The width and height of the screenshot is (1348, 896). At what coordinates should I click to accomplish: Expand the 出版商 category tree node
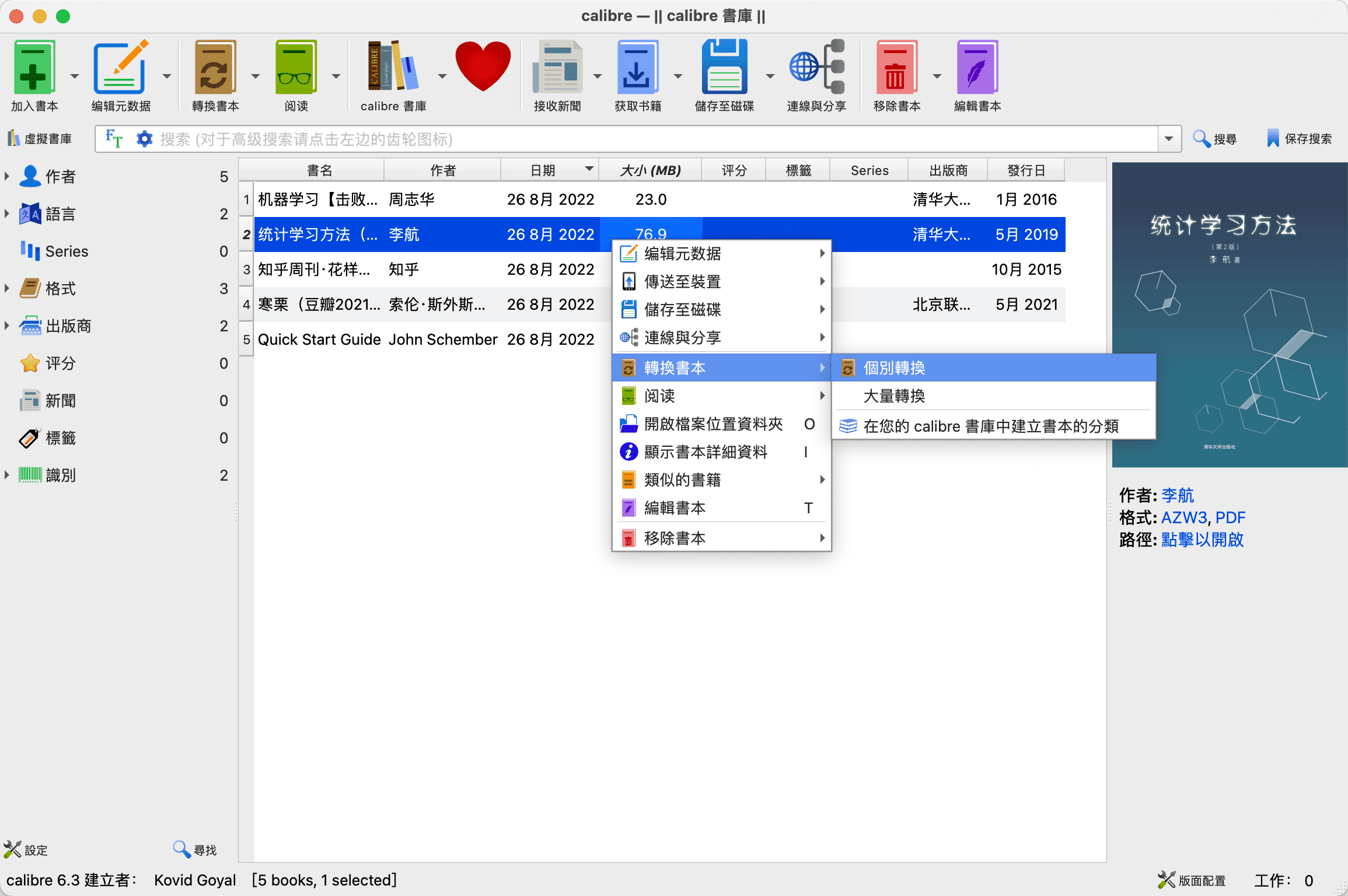[x=7, y=325]
